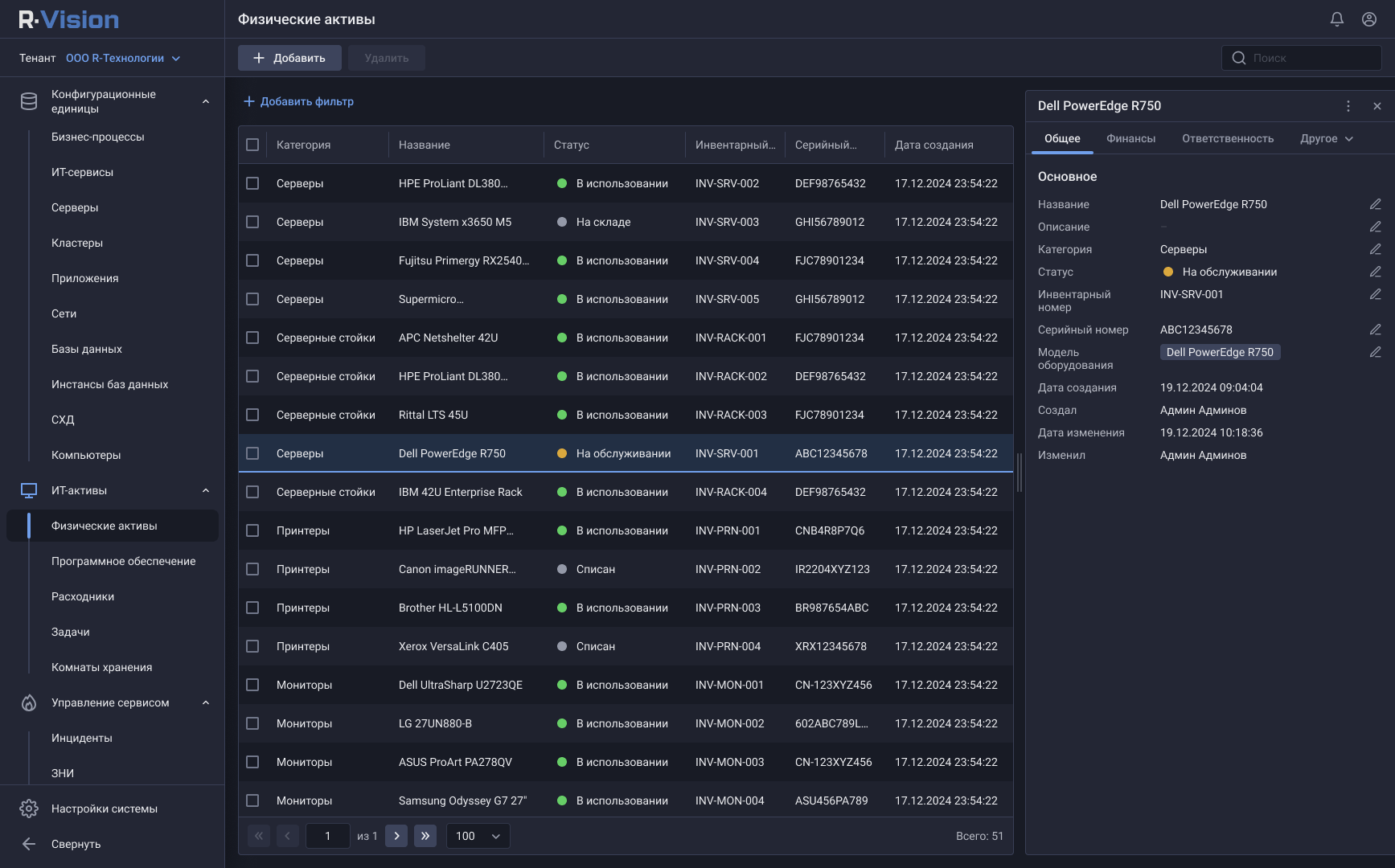
Task: Jump to the last page arrow
Action: coord(425,836)
